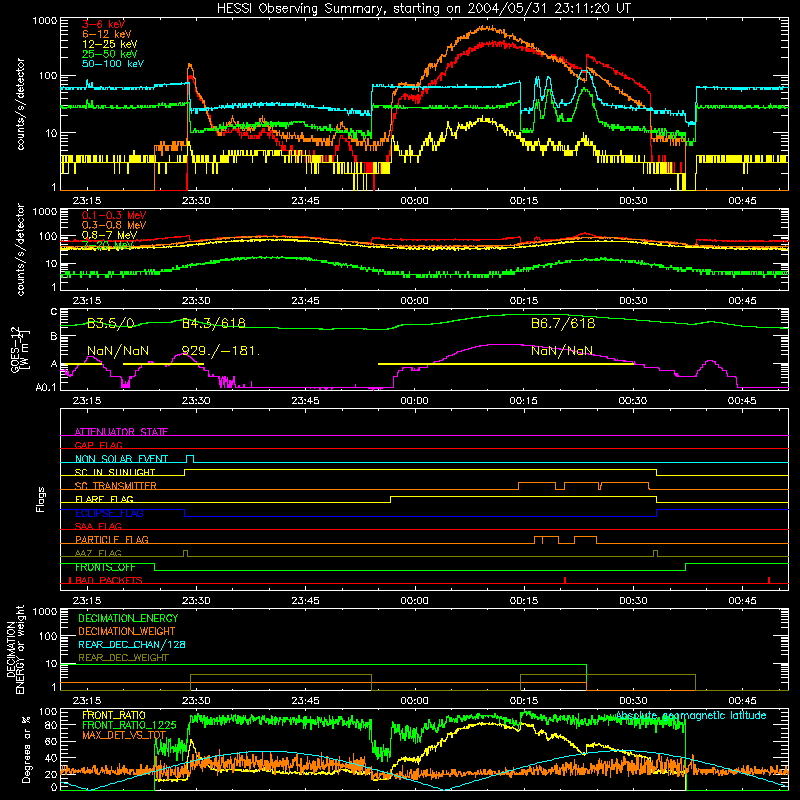
Task: Click the DECIMATION_WEIGHT legend label
Action: coord(127,631)
